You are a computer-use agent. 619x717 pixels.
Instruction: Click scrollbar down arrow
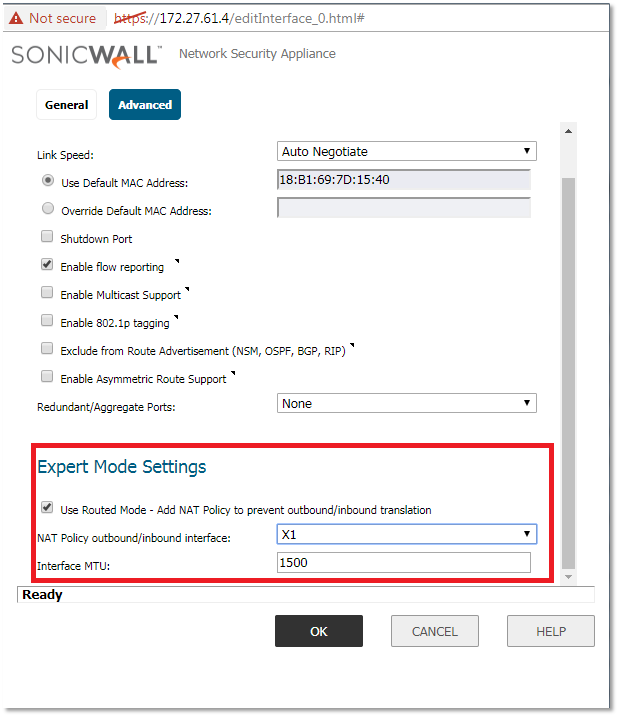click(569, 578)
